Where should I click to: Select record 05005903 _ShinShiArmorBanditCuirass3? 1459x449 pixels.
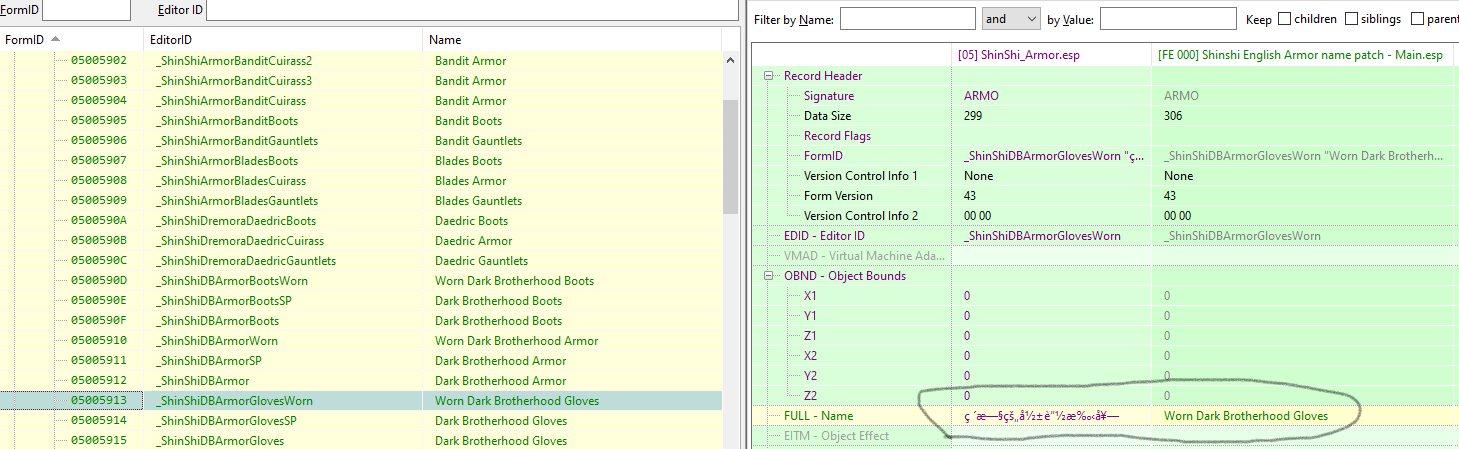[360, 81]
